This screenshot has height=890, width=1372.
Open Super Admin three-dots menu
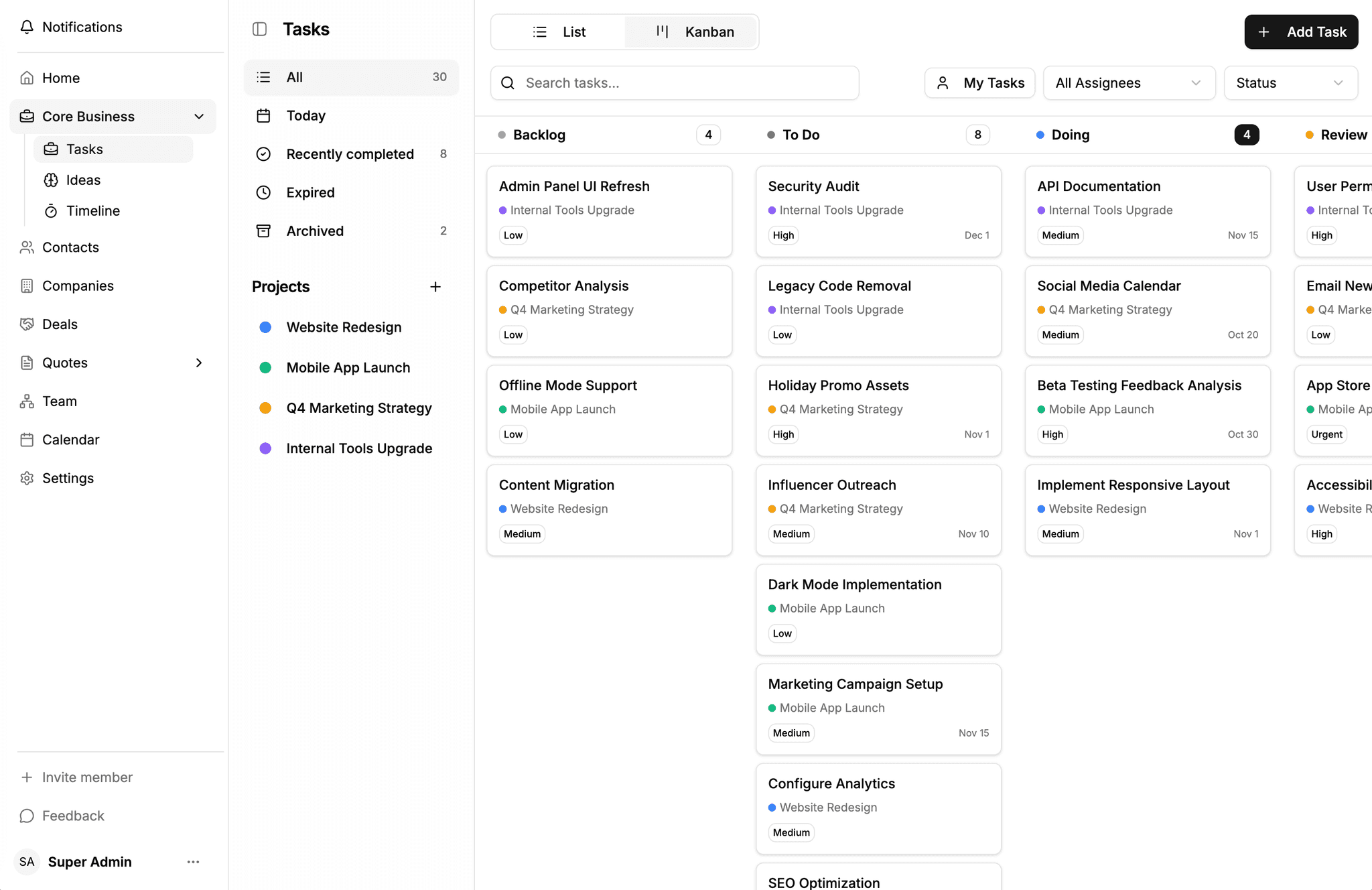(193, 862)
